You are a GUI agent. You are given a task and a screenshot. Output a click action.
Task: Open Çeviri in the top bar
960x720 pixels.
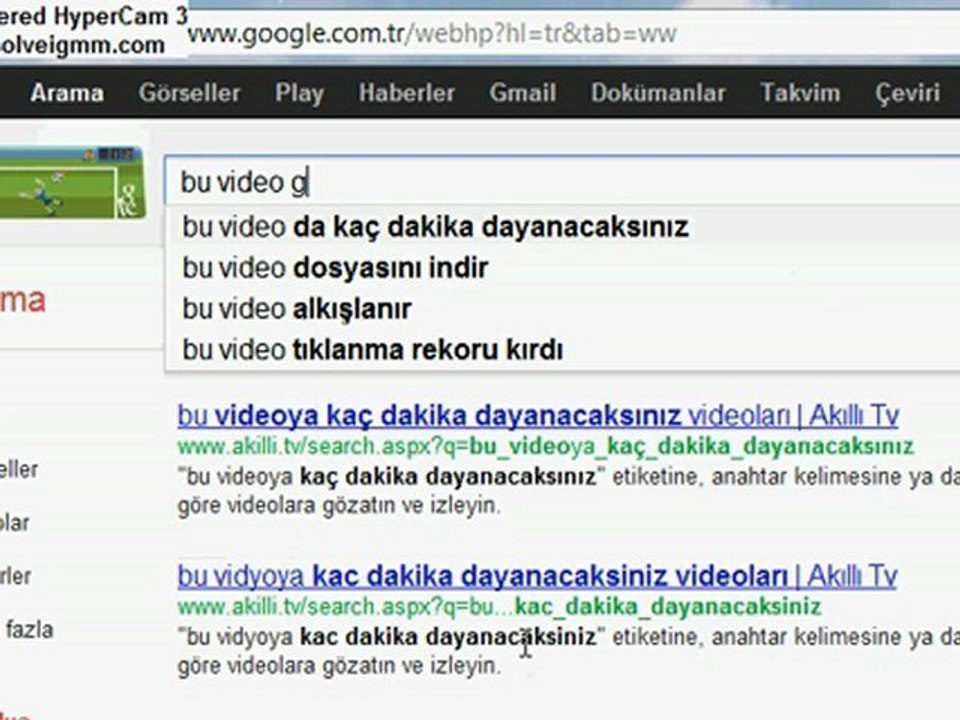907,94
